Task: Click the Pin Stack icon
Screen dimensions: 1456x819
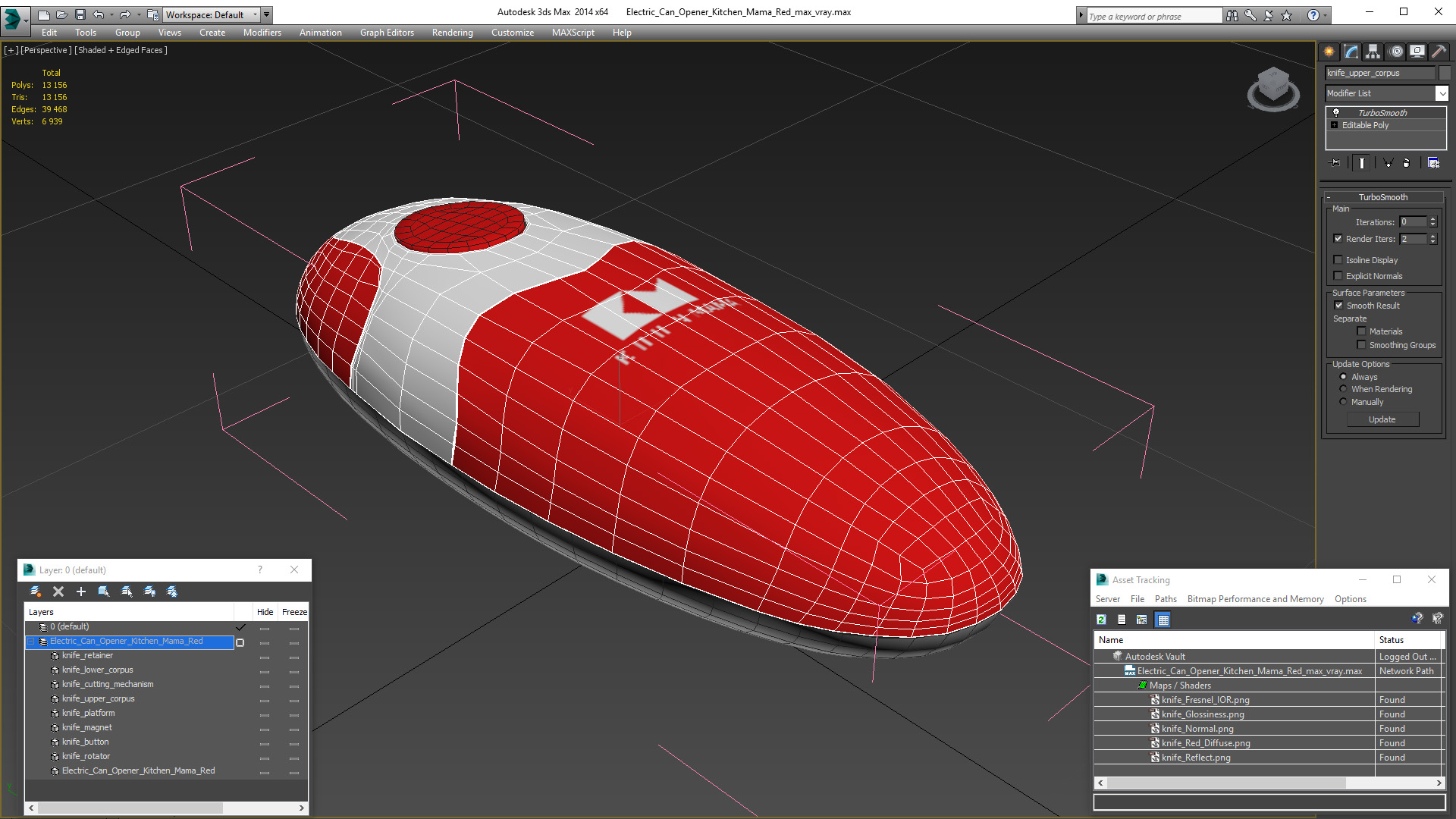Action: pyautogui.click(x=1335, y=162)
